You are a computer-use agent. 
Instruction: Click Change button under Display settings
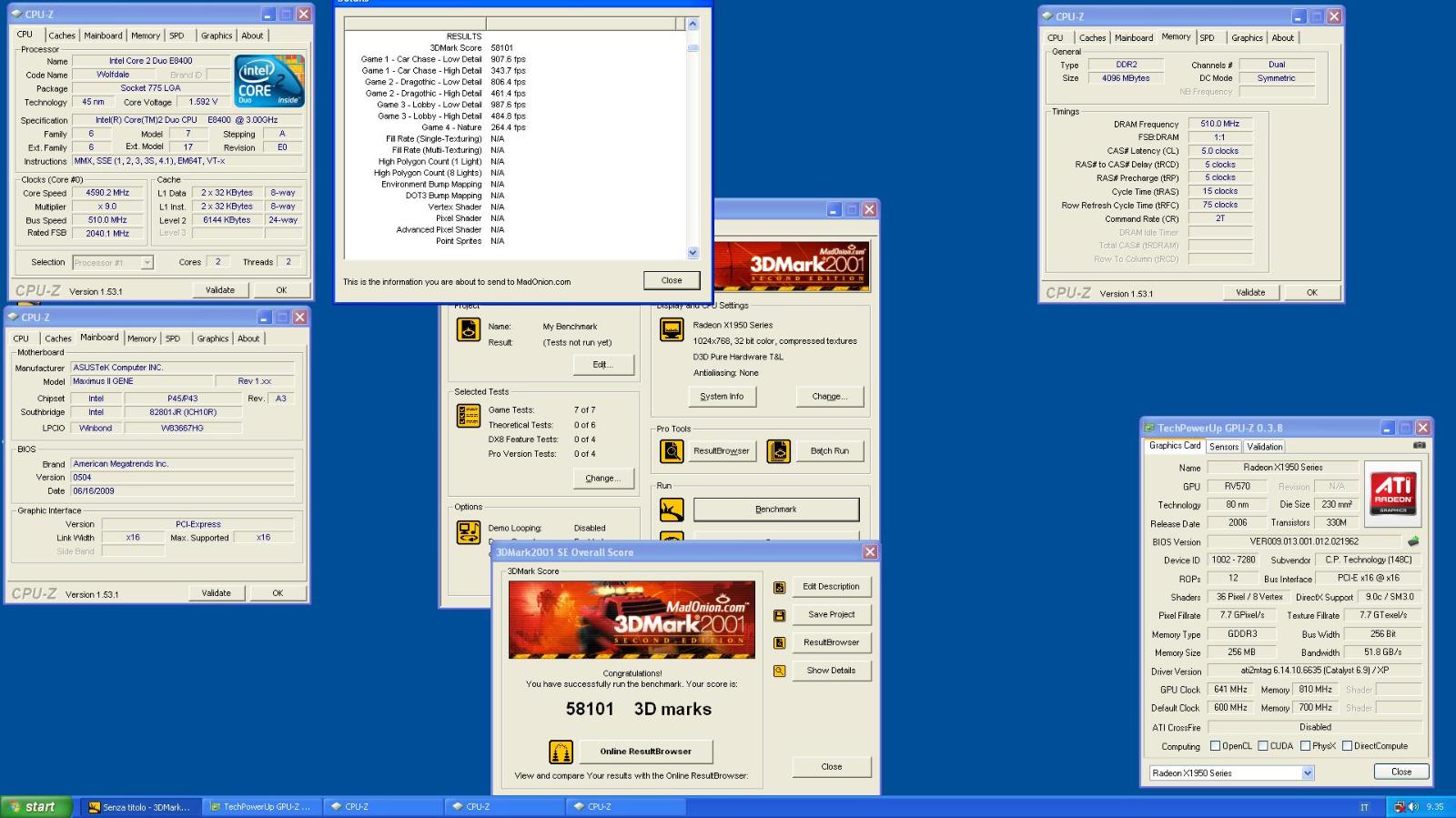pos(830,397)
